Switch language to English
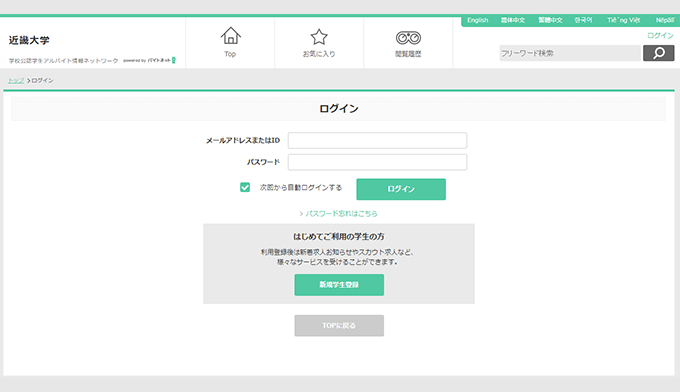Image resolution: width=680 pixels, height=392 pixels. 477,20
